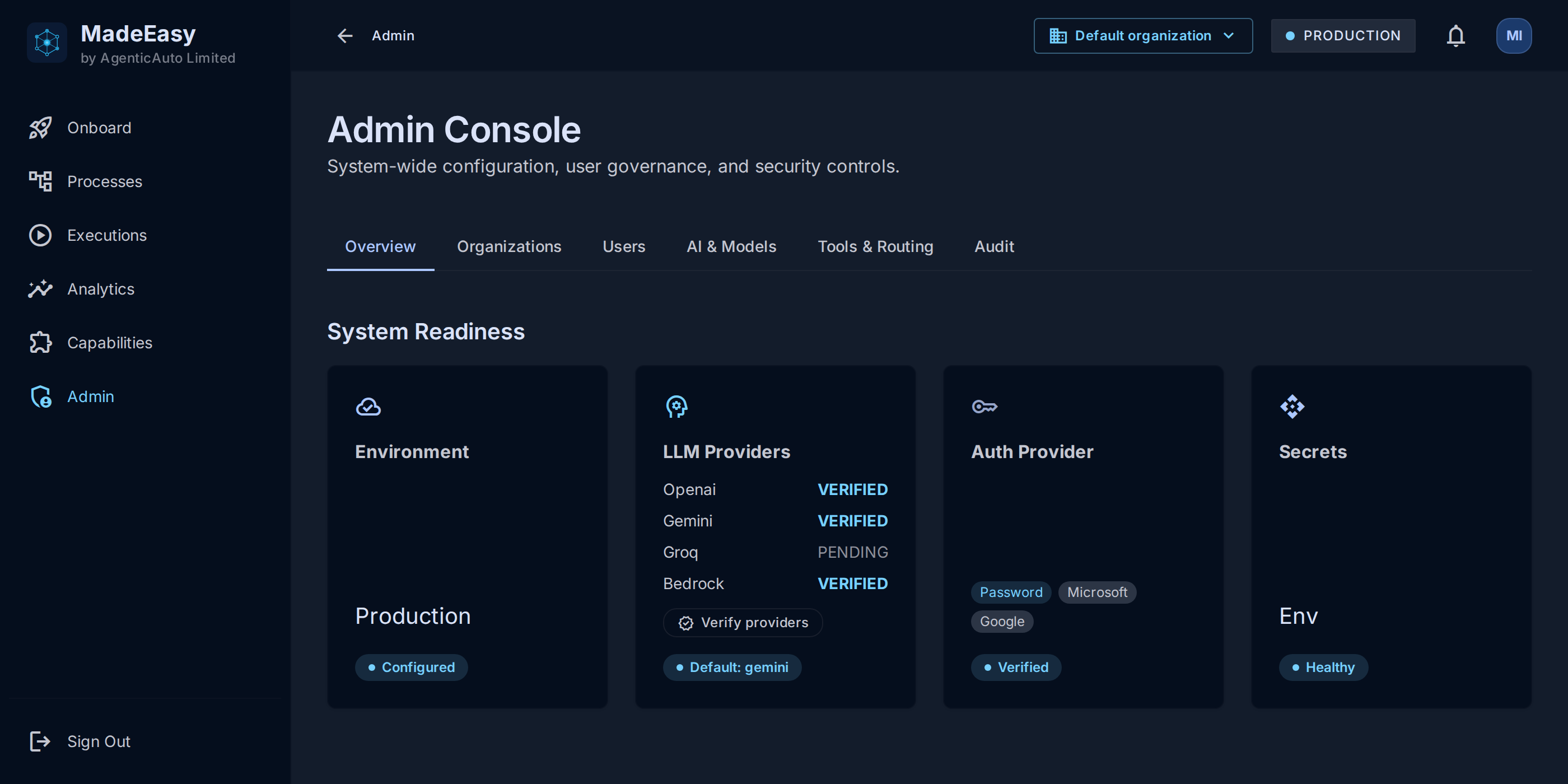Click the MadeEasy logo icon

[x=47, y=42]
